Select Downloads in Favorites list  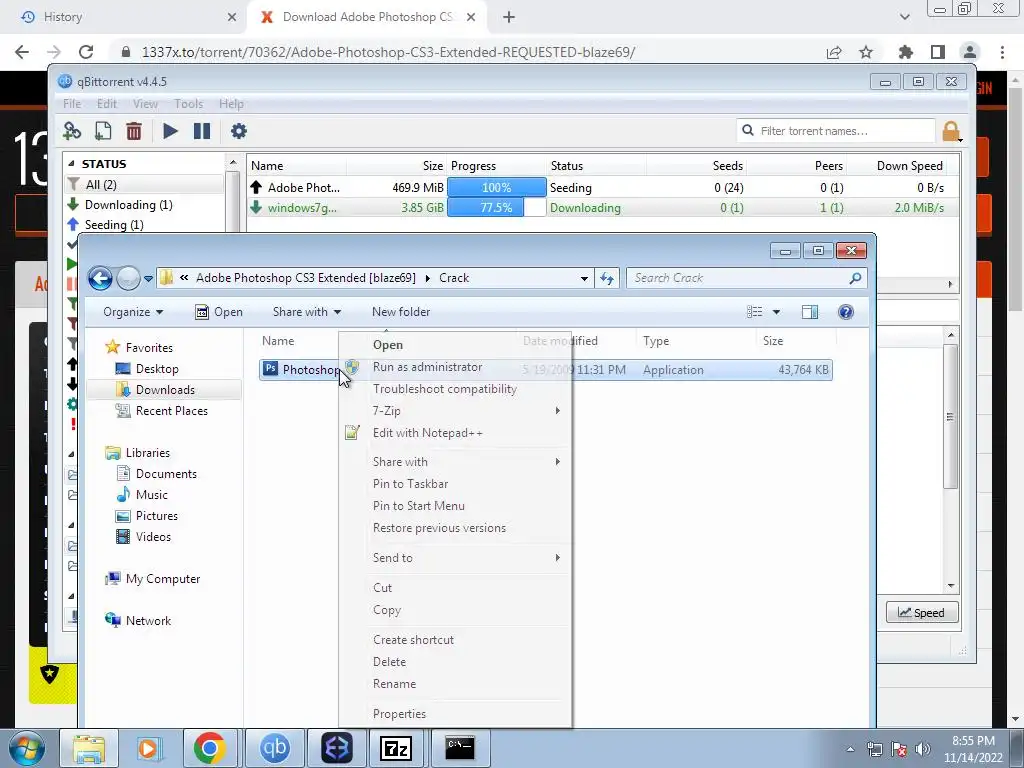[165, 390]
